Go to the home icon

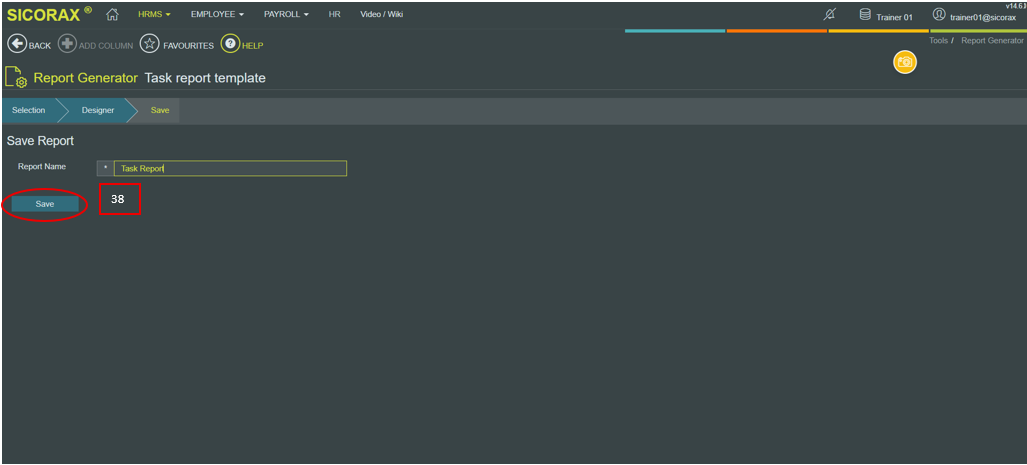point(112,14)
